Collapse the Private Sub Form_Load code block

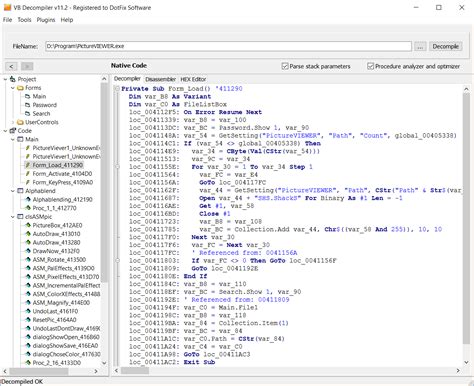[x=117, y=89]
